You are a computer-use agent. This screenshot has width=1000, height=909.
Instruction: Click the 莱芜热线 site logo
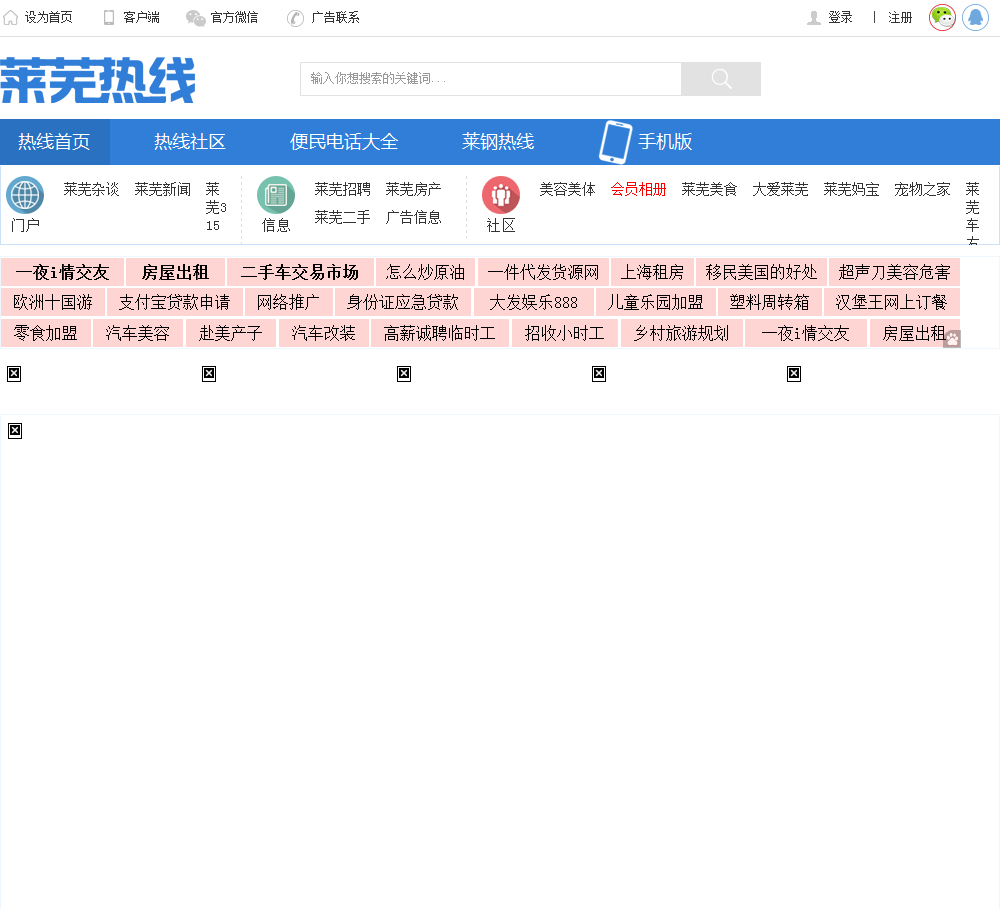(x=98, y=80)
